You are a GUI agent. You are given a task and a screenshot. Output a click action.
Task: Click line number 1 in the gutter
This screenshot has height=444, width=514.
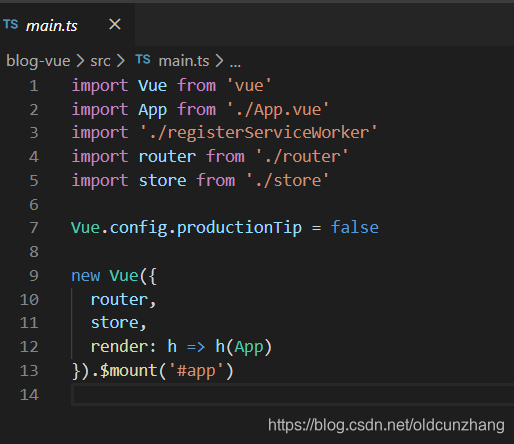point(34,86)
